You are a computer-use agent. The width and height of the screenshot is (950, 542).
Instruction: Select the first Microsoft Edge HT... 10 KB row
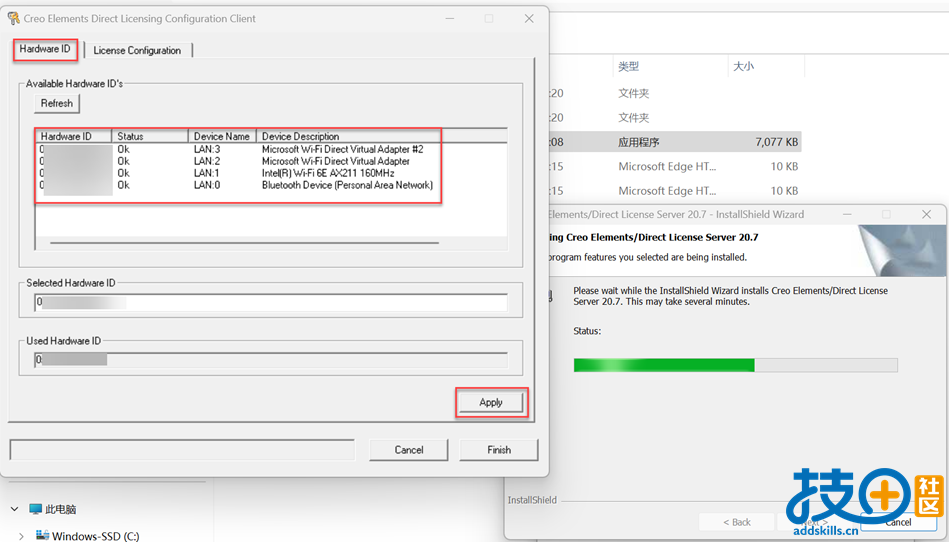click(675, 167)
